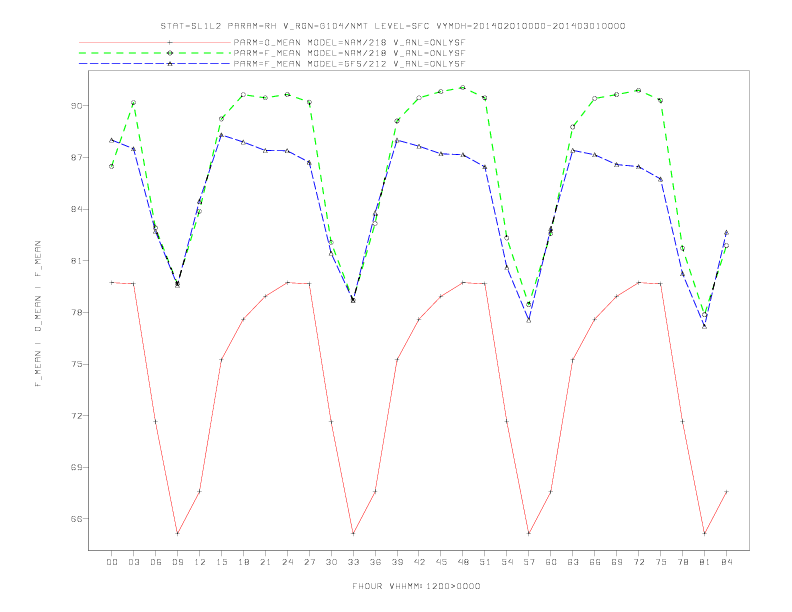This screenshot has height=612, width=792.
Task: Click x-axis forecast hour label 60
Action: [551, 562]
